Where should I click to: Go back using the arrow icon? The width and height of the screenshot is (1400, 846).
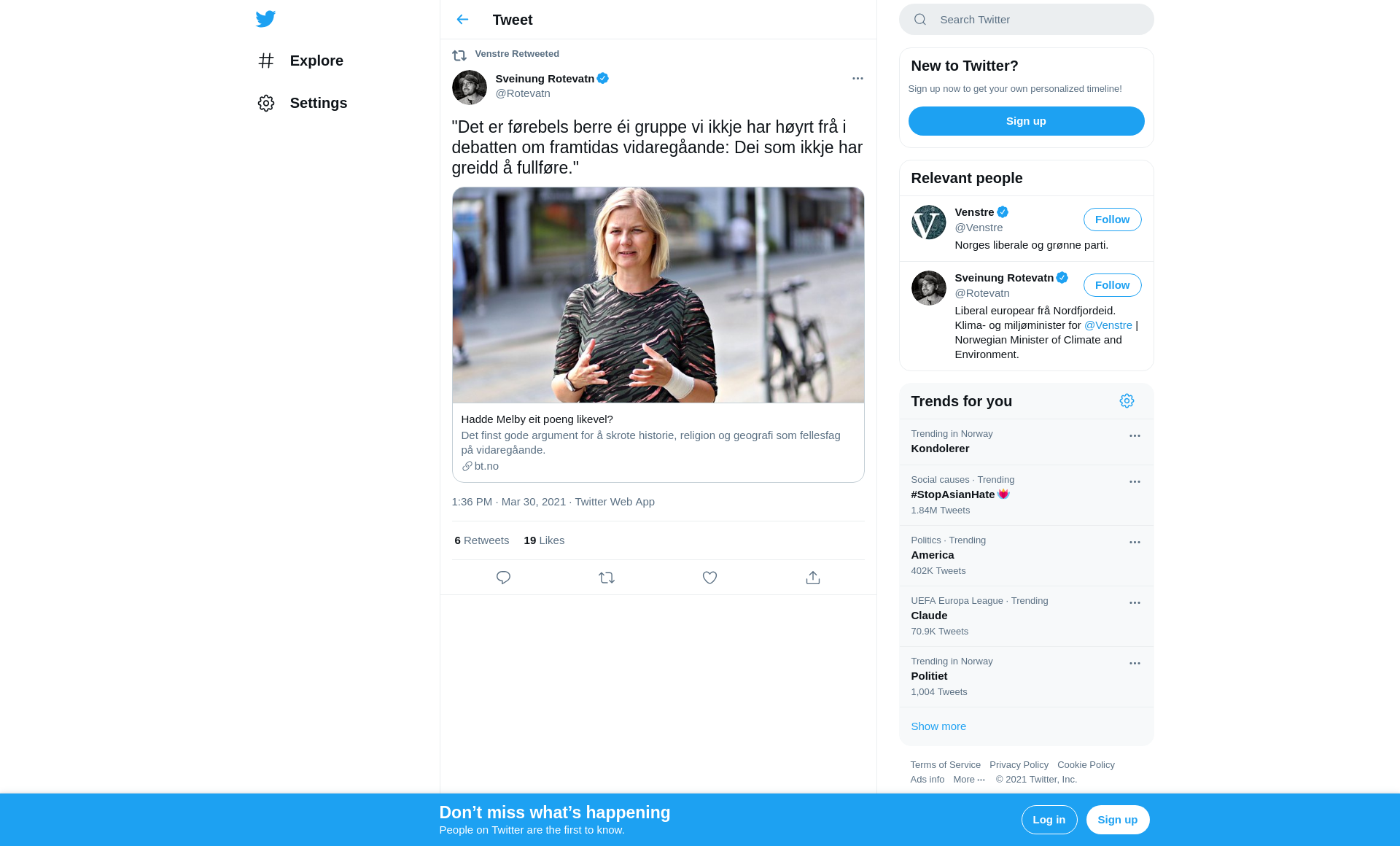click(462, 20)
